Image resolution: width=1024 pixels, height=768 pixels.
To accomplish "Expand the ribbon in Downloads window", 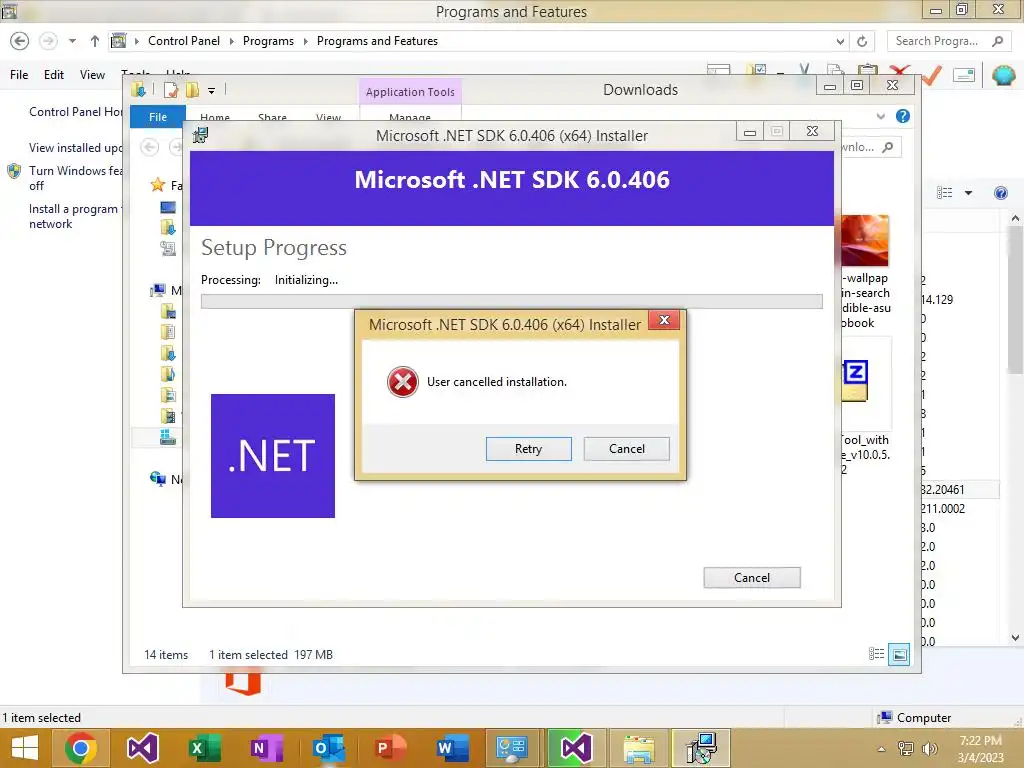I will pyautogui.click(x=880, y=116).
